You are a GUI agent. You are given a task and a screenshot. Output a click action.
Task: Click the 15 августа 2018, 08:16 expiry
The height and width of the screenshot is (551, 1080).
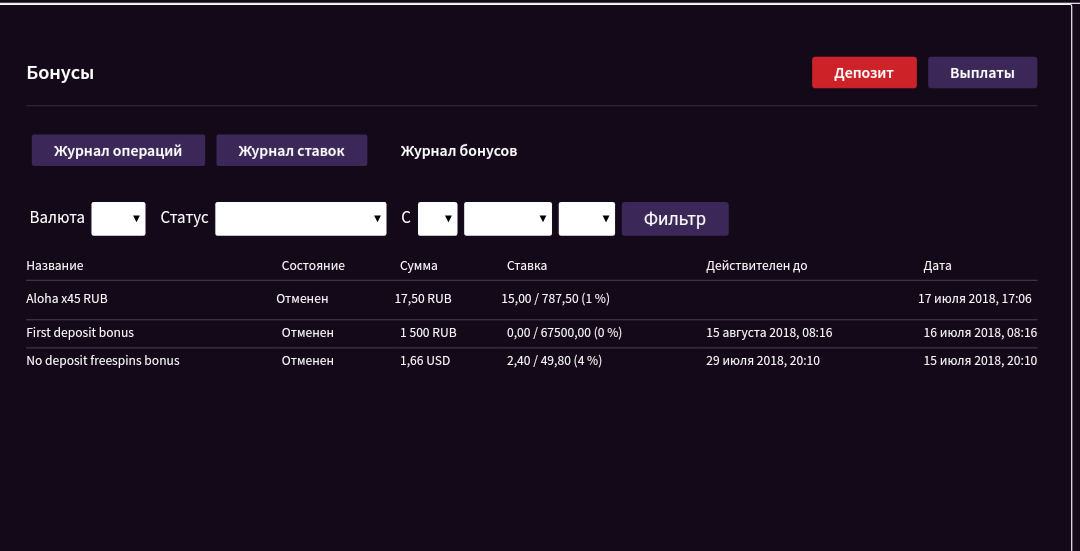click(769, 333)
